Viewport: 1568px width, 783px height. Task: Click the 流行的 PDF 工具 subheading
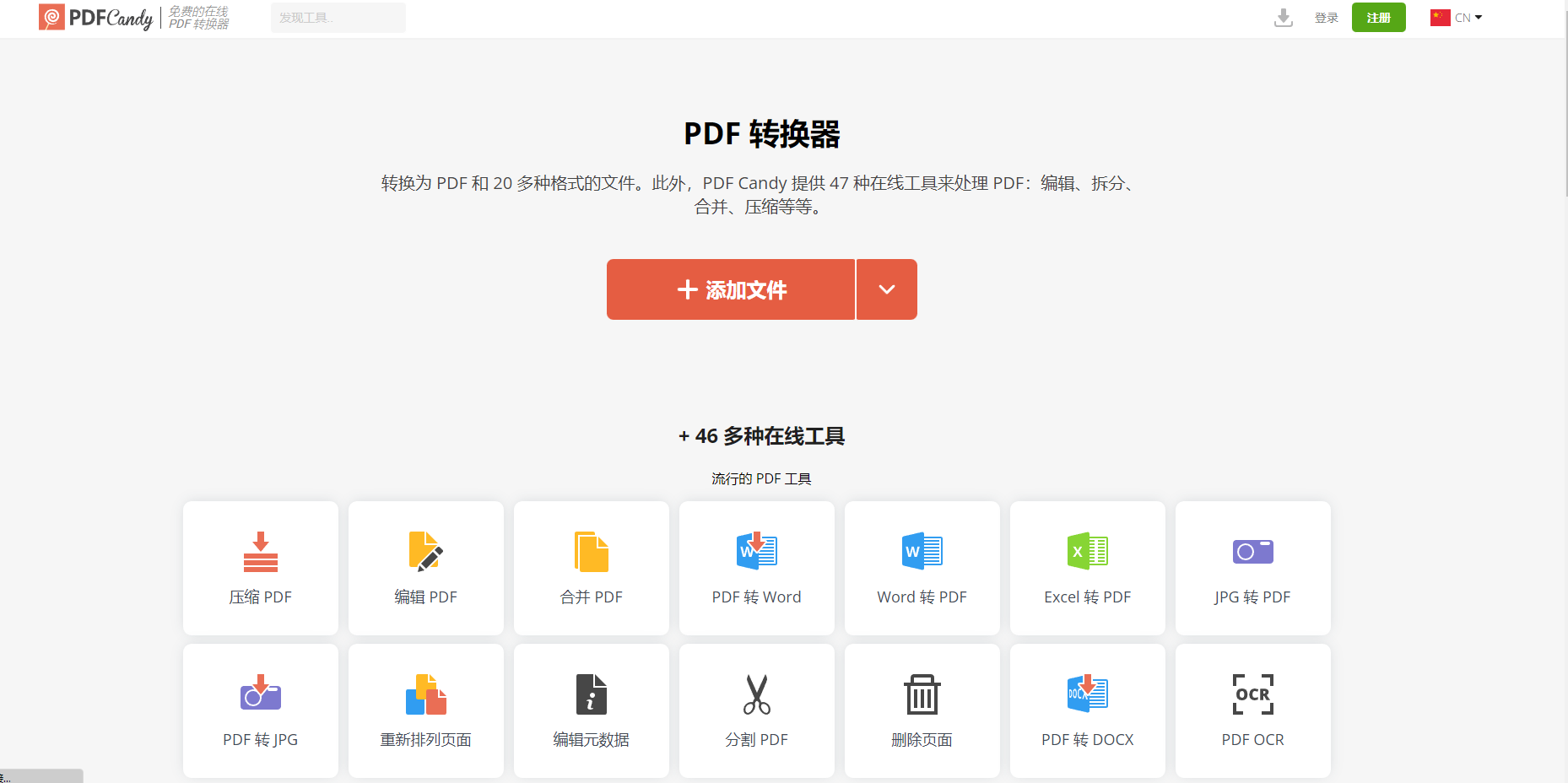click(x=762, y=479)
